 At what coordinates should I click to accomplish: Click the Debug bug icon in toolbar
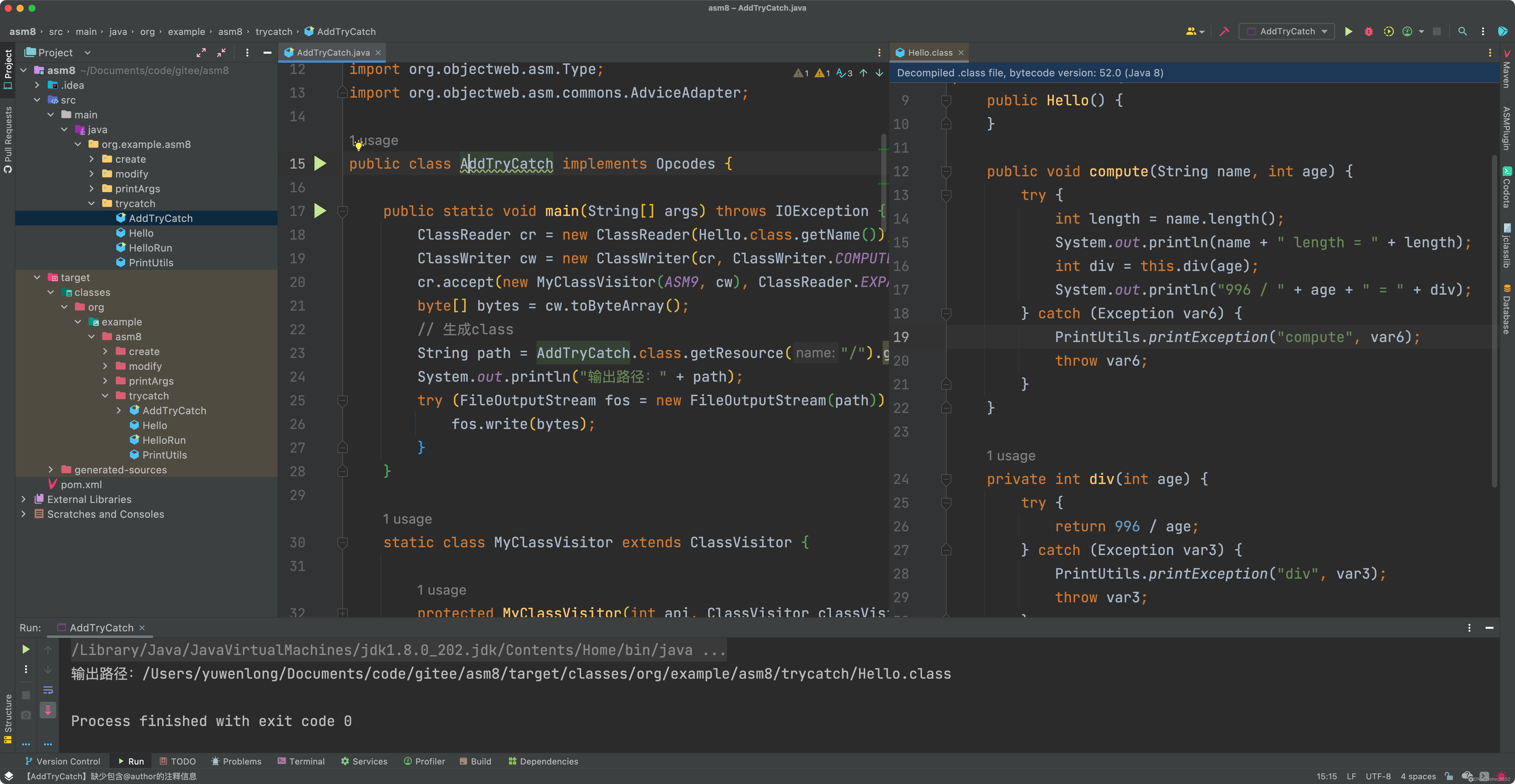[x=1369, y=32]
